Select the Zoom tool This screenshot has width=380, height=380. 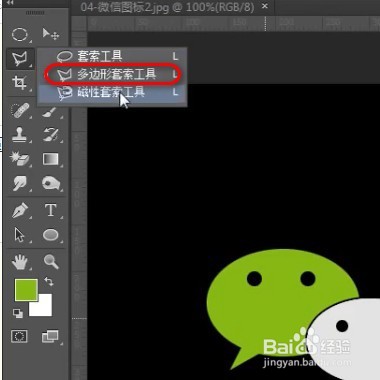(x=51, y=262)
